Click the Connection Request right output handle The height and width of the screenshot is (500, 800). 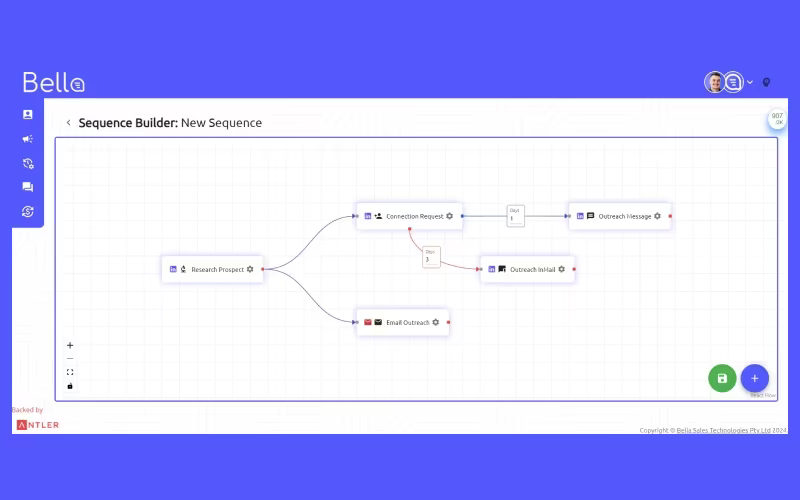pos(462,216)
